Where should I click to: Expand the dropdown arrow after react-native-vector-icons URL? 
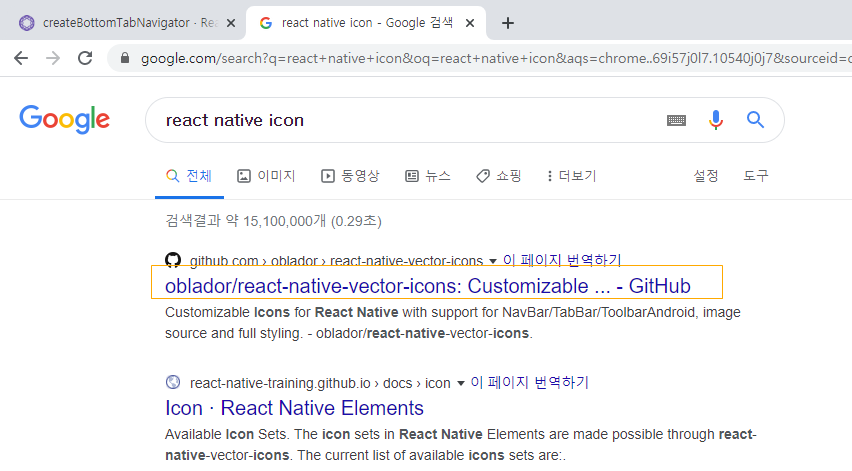pyautogui.click(x=493, y=261)
